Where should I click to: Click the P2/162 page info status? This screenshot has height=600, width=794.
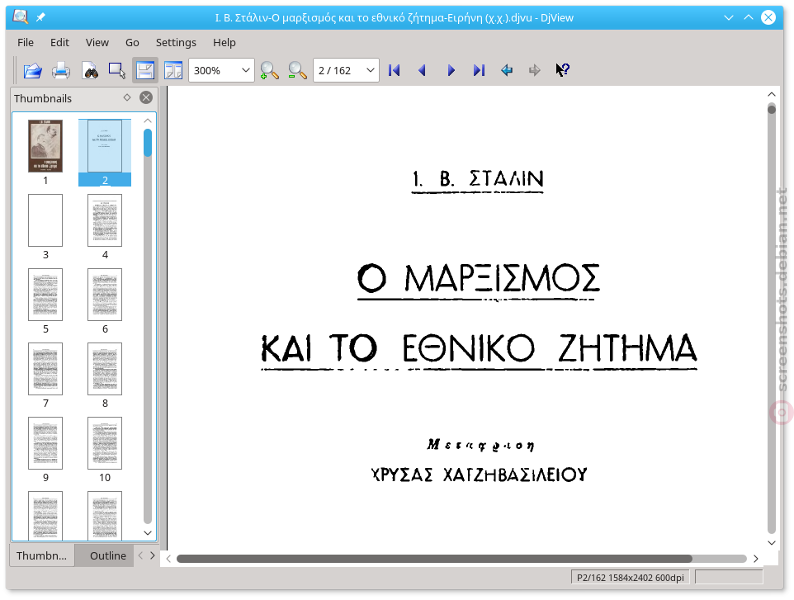click(630, 577)
